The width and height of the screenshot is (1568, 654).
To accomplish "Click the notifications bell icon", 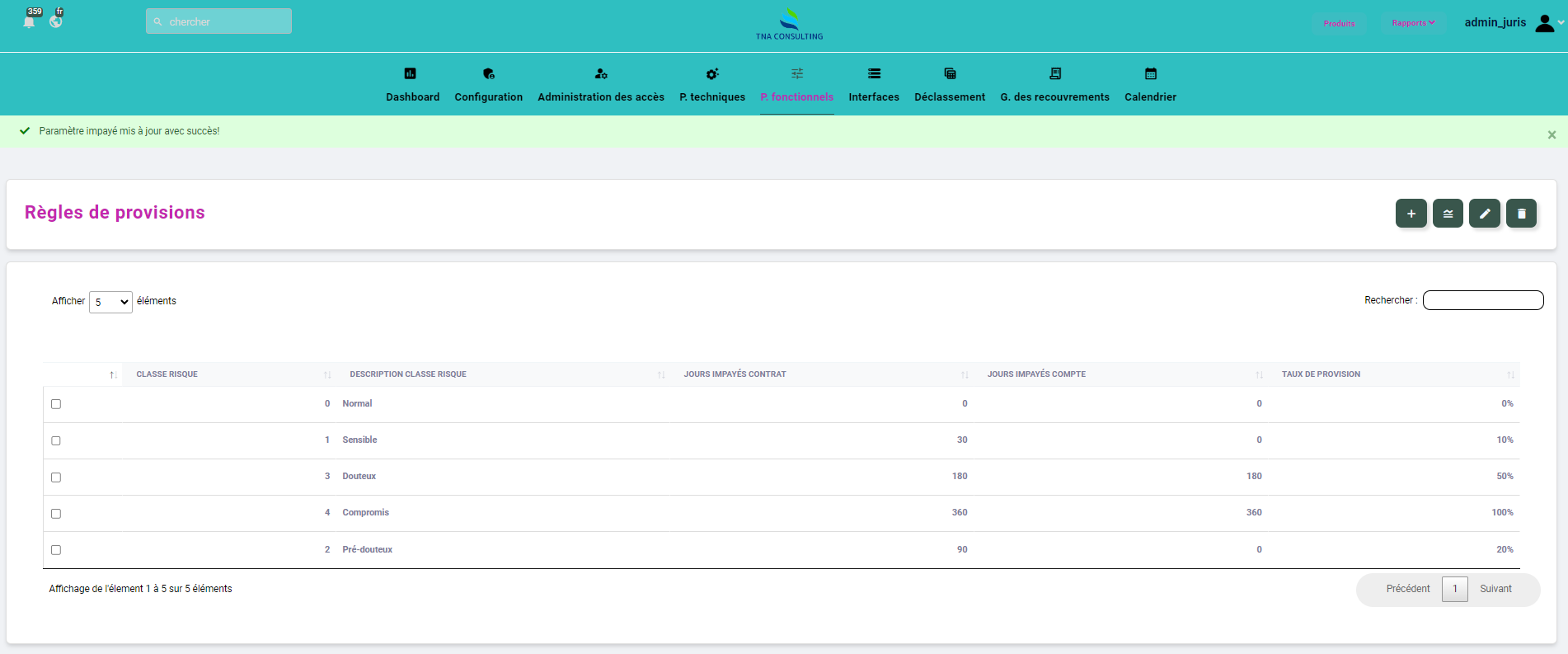I will pyautogui.click(x=30, y=21).
